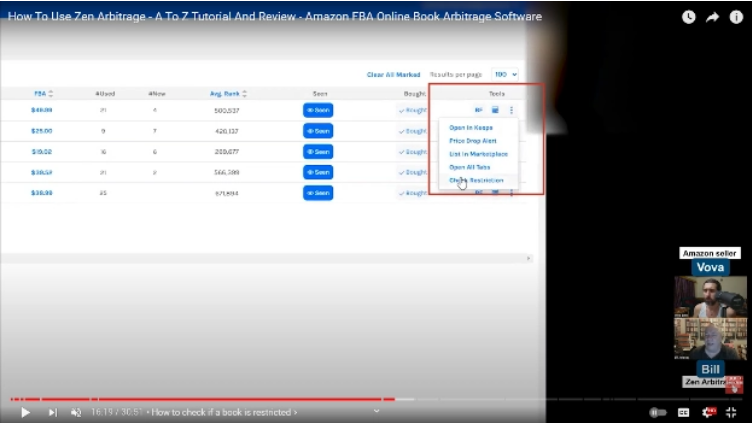This screenshot has height=423, width=752.
Task: Choose Check Restriction from the menu
Action: pos(476,180)
